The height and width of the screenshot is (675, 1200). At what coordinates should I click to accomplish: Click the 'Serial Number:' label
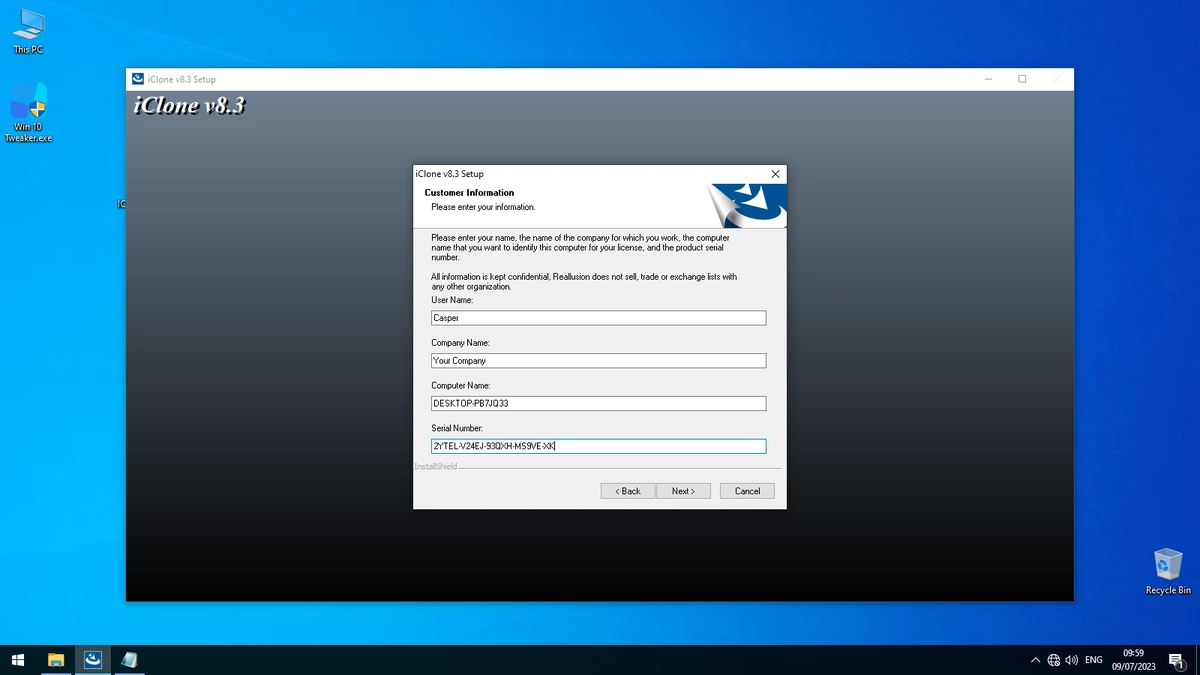pos(457,428)
